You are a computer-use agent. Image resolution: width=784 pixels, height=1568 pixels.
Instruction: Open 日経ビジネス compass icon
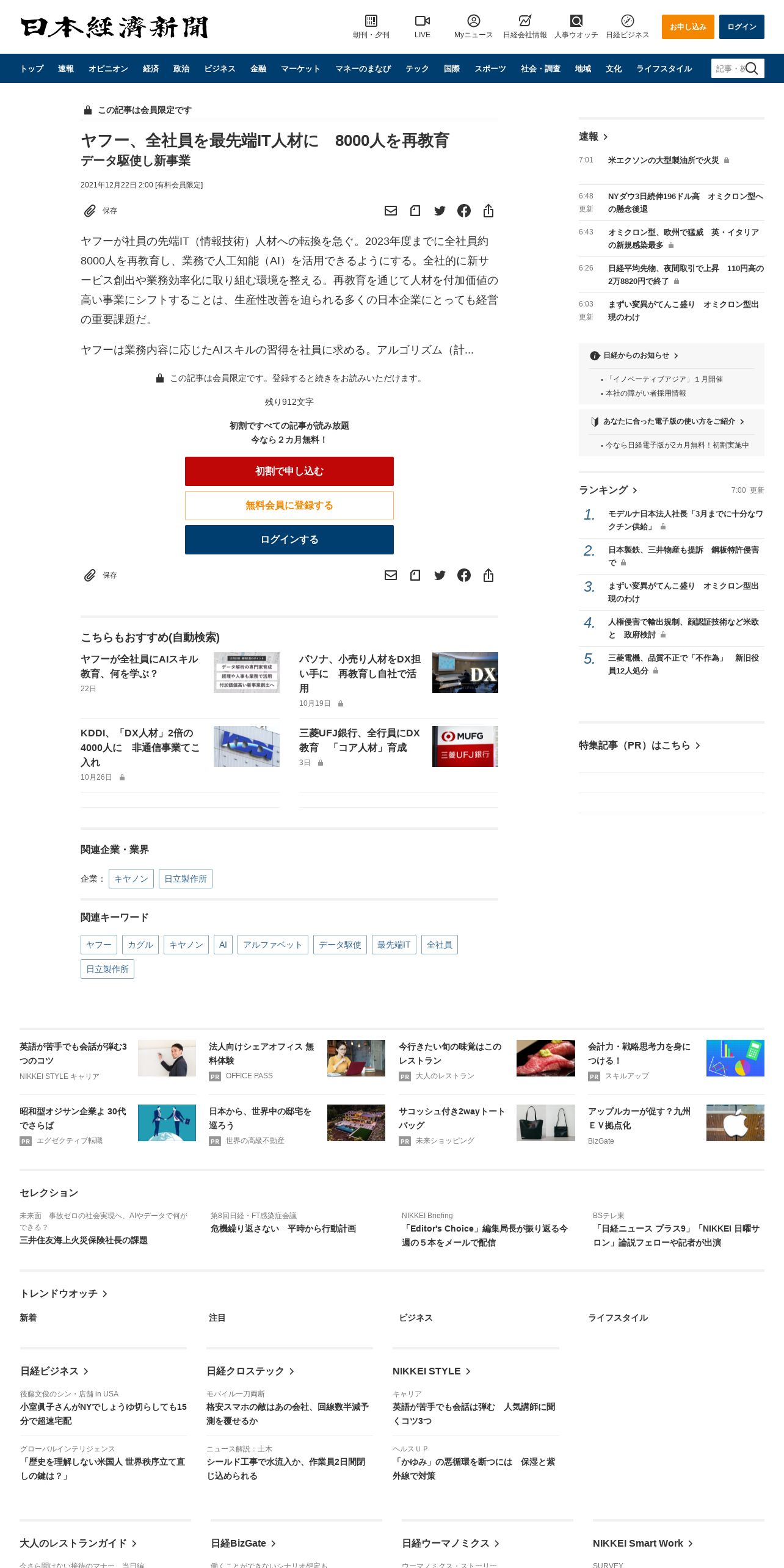click(x=627, y=21)
